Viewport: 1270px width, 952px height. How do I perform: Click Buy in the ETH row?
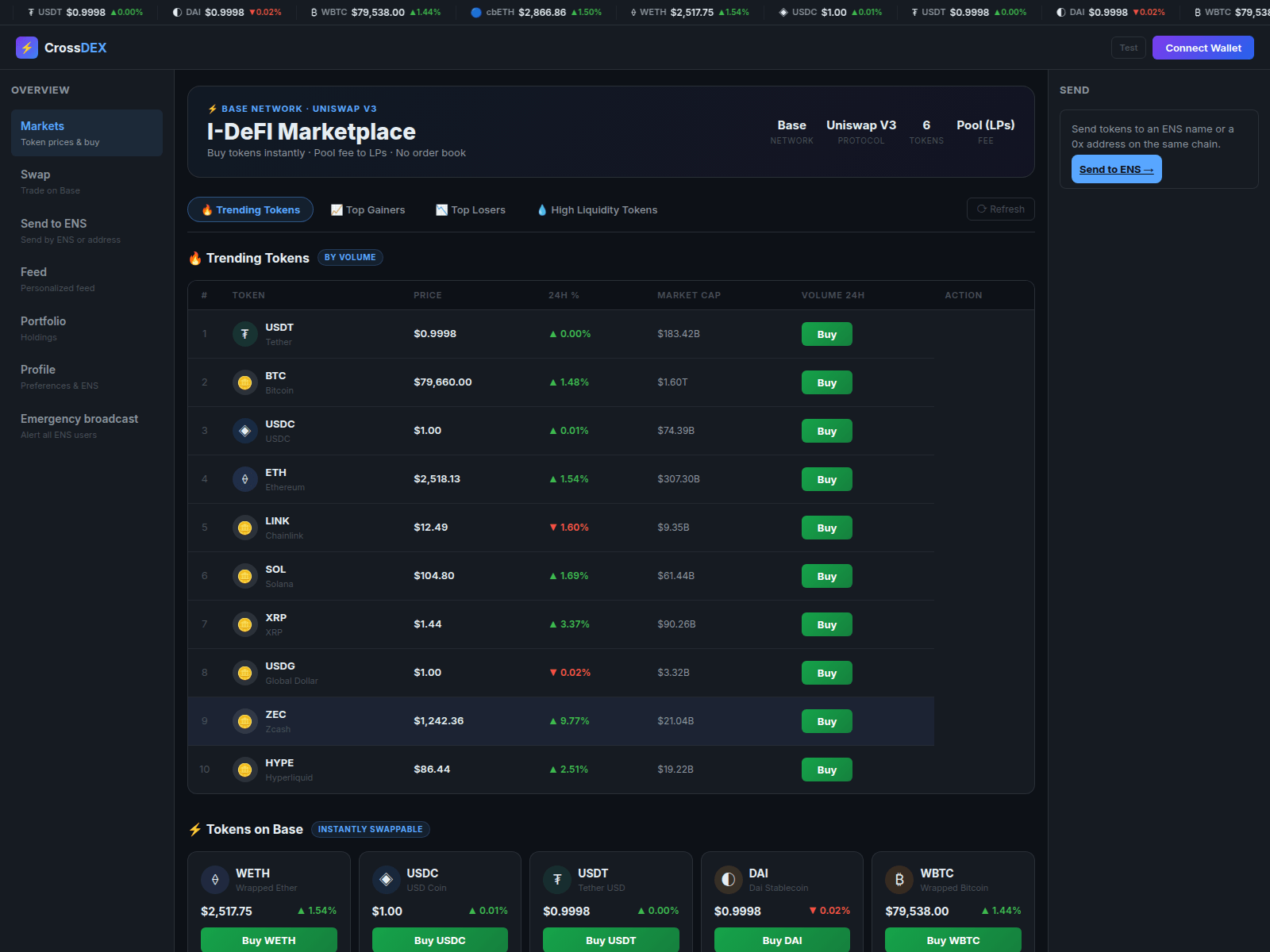(x=827, y=479)
